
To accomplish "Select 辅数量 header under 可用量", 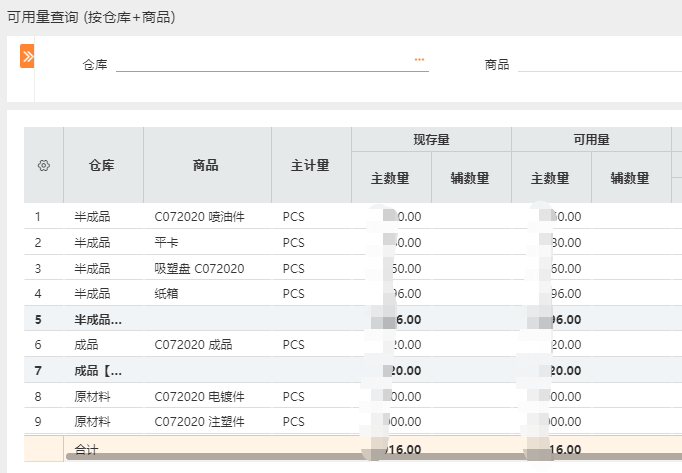I will pyautogui.click(x=631, y=179).
